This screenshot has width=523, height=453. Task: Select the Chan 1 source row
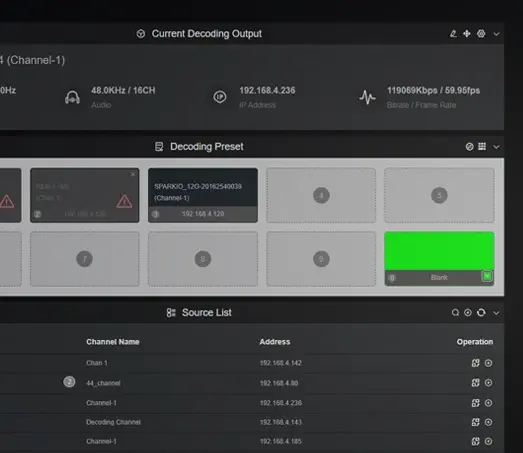tap(252, 363)
